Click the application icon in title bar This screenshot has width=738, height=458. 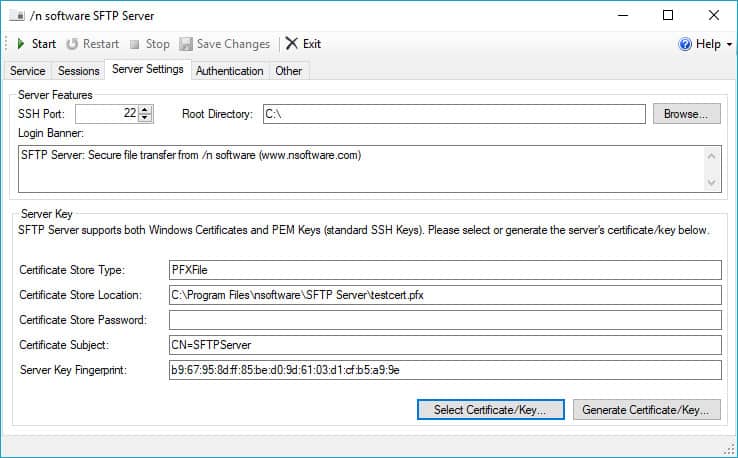[17, 16]
